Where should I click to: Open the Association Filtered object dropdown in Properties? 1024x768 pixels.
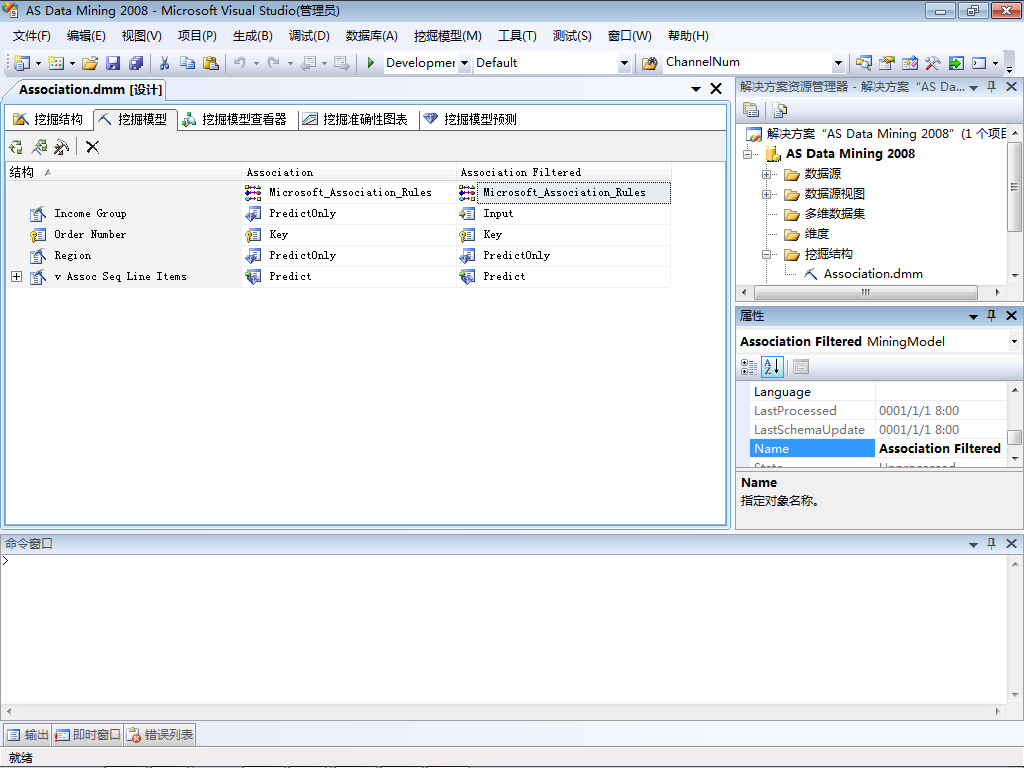click(x=1014, y=341)
